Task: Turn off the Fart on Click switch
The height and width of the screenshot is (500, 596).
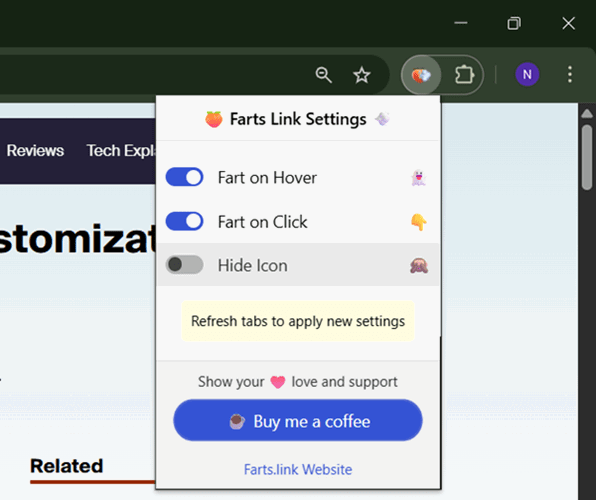Action: click(x=185, y=221)
